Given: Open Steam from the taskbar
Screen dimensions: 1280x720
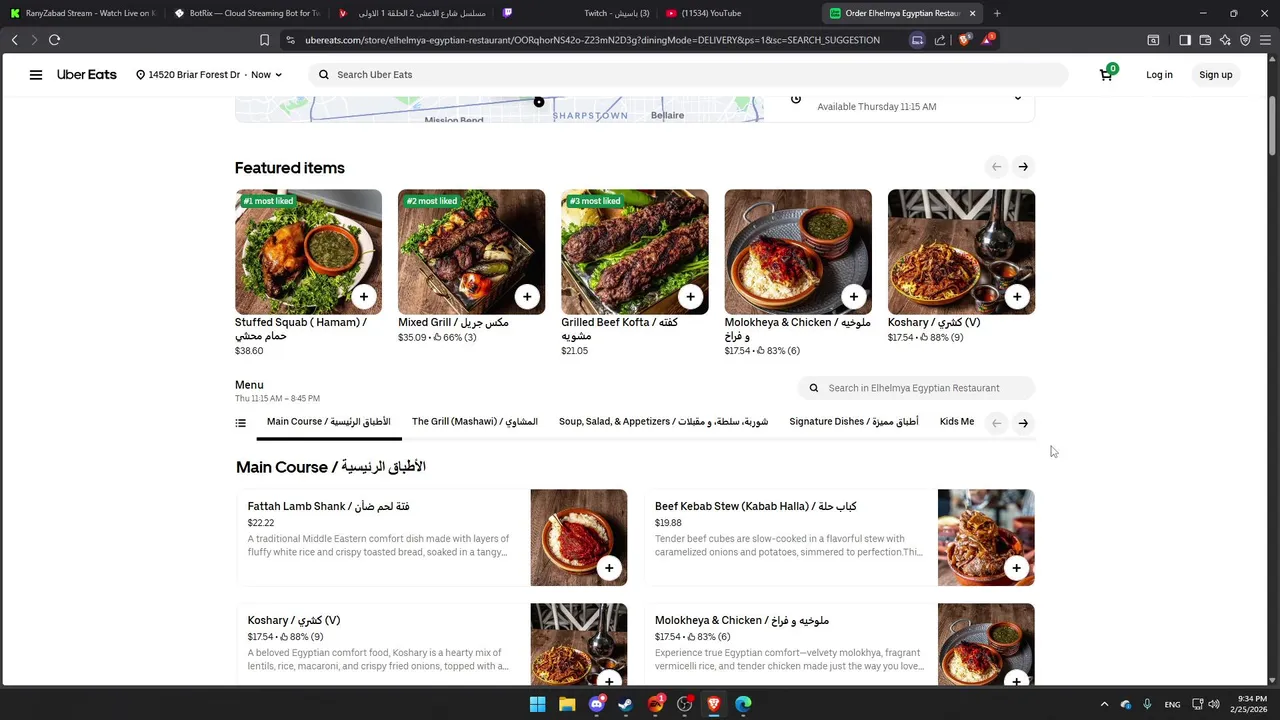Looking at the screenshot, I should (x=626, y=704).
